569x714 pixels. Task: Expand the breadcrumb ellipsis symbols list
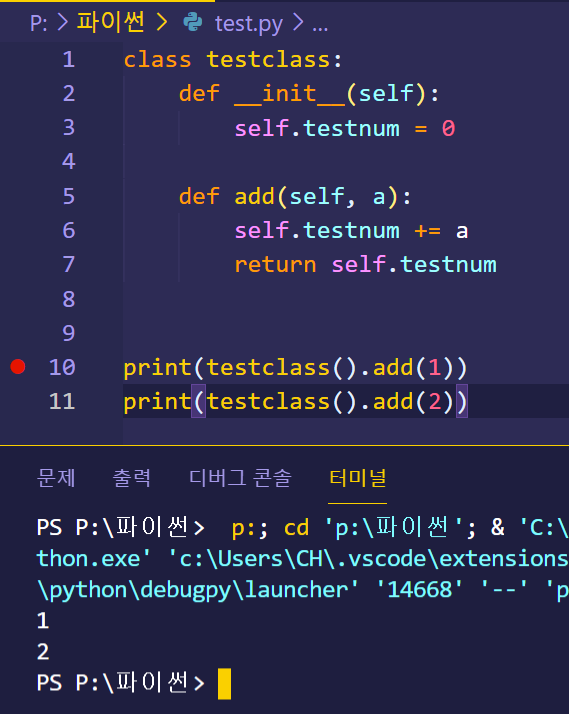tap(320, 26)
